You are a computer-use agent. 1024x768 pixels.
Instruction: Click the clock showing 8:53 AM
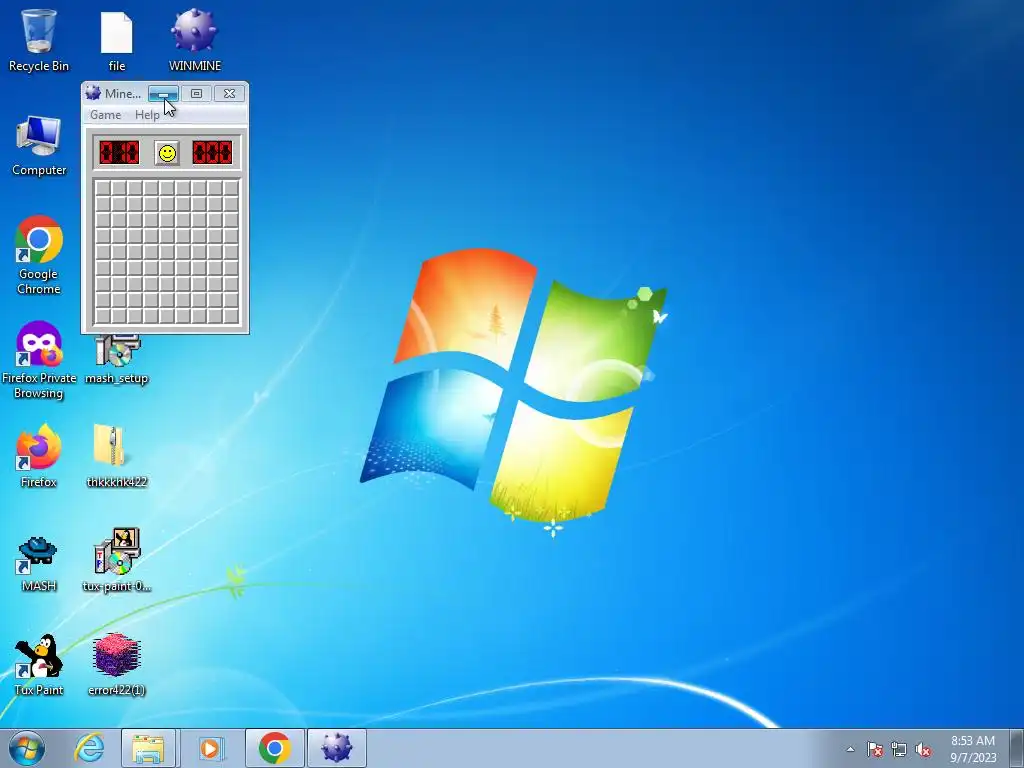coord(973,748)
